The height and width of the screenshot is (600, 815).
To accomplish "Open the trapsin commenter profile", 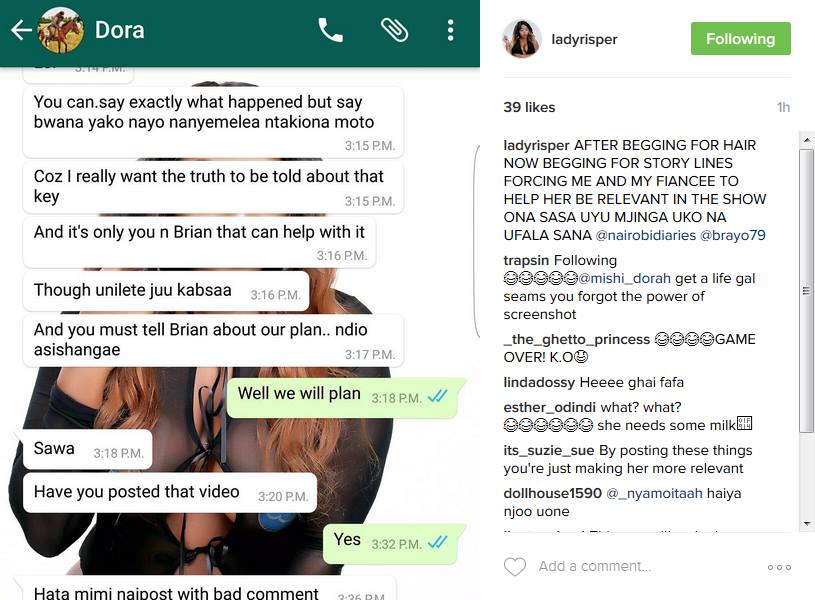I will tap(526, 260).
